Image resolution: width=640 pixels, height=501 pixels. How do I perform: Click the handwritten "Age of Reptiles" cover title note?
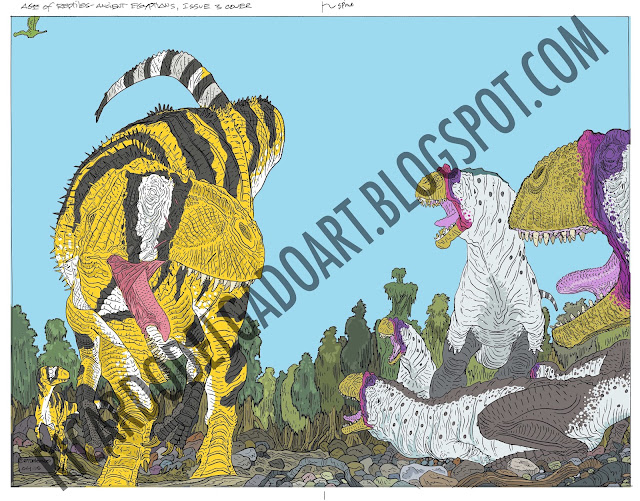(x=136, y=6)
